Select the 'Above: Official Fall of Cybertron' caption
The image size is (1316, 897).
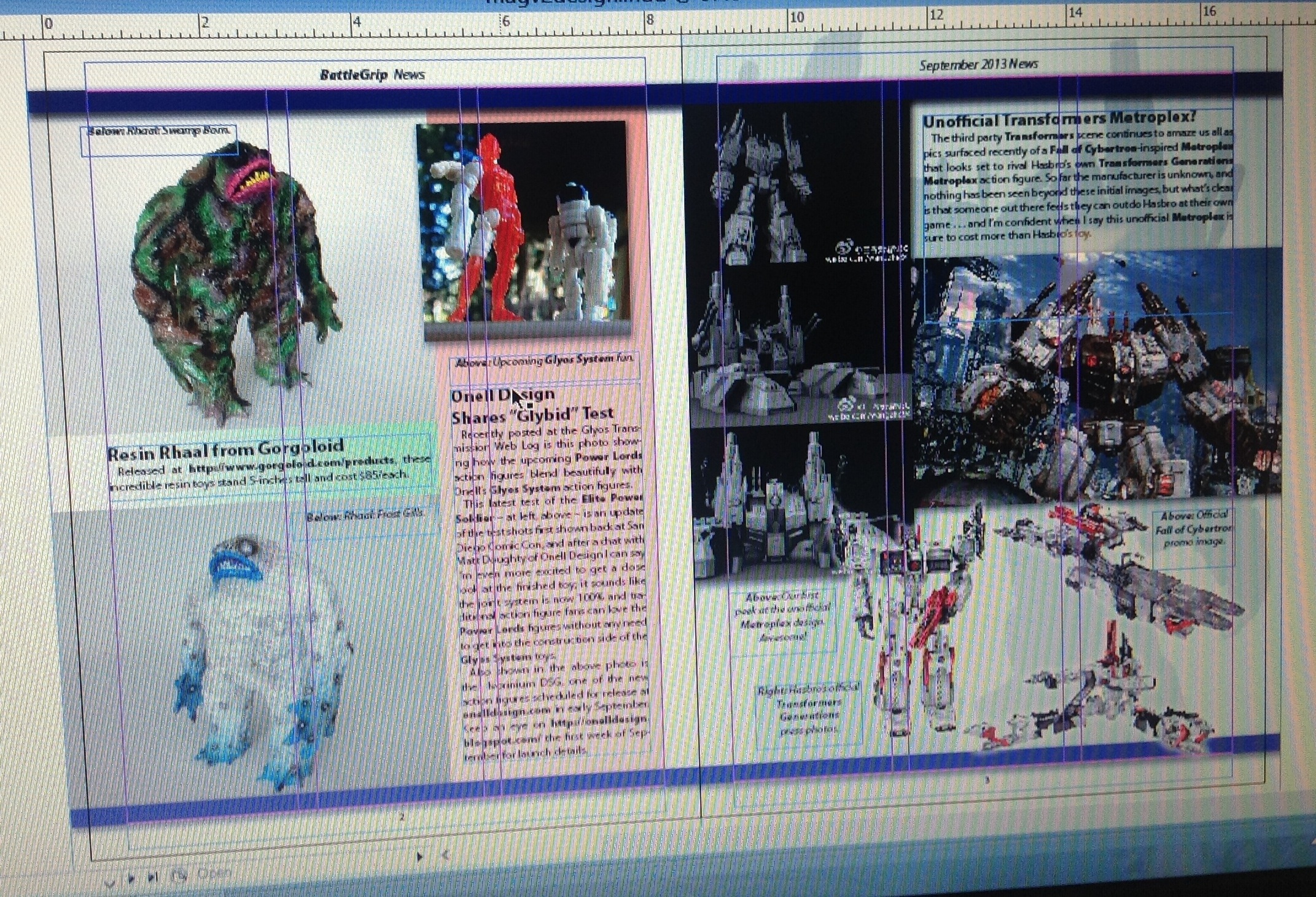pos(1193,528)
